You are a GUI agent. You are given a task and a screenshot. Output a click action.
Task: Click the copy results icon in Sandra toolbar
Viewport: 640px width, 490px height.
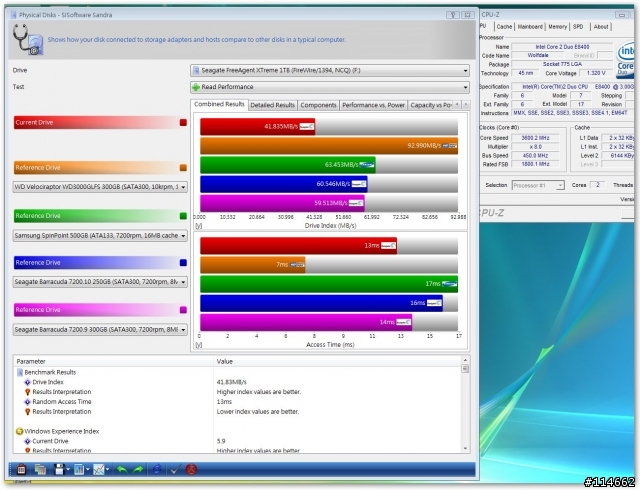click(x=40, y=470)
